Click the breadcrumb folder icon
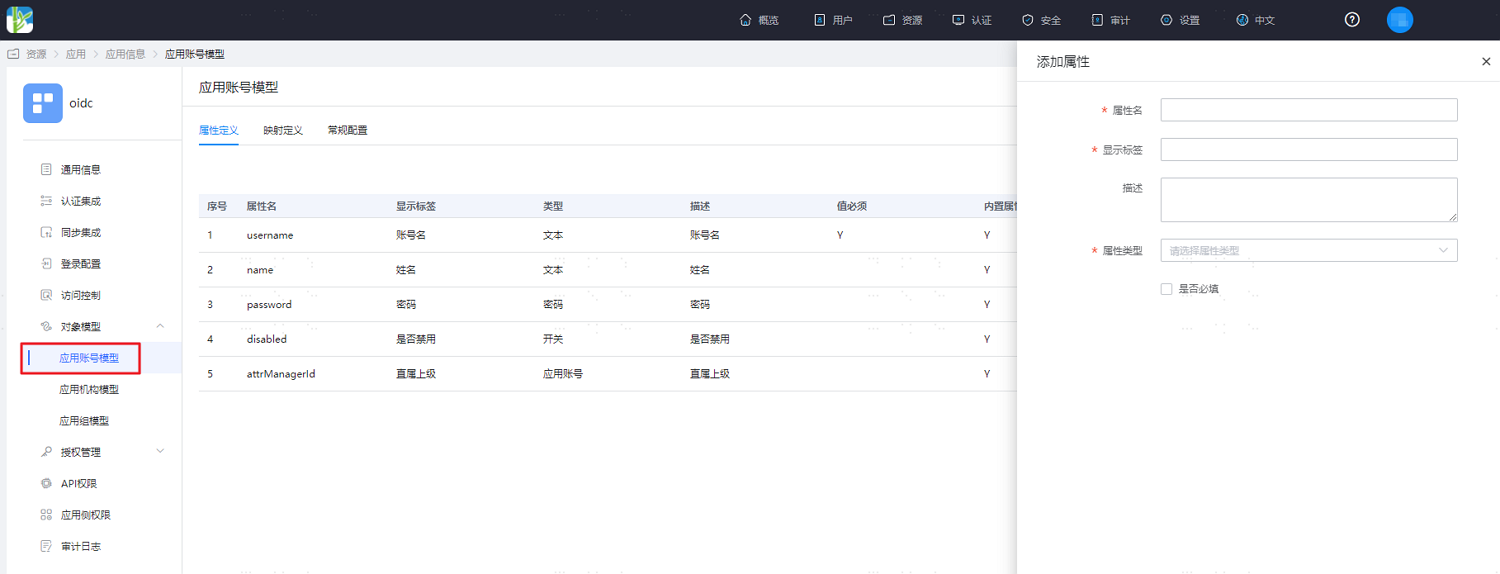Image resolution: width=1500 pixels, height=574 pixels. pyautogui.click(x=14, y=54)
